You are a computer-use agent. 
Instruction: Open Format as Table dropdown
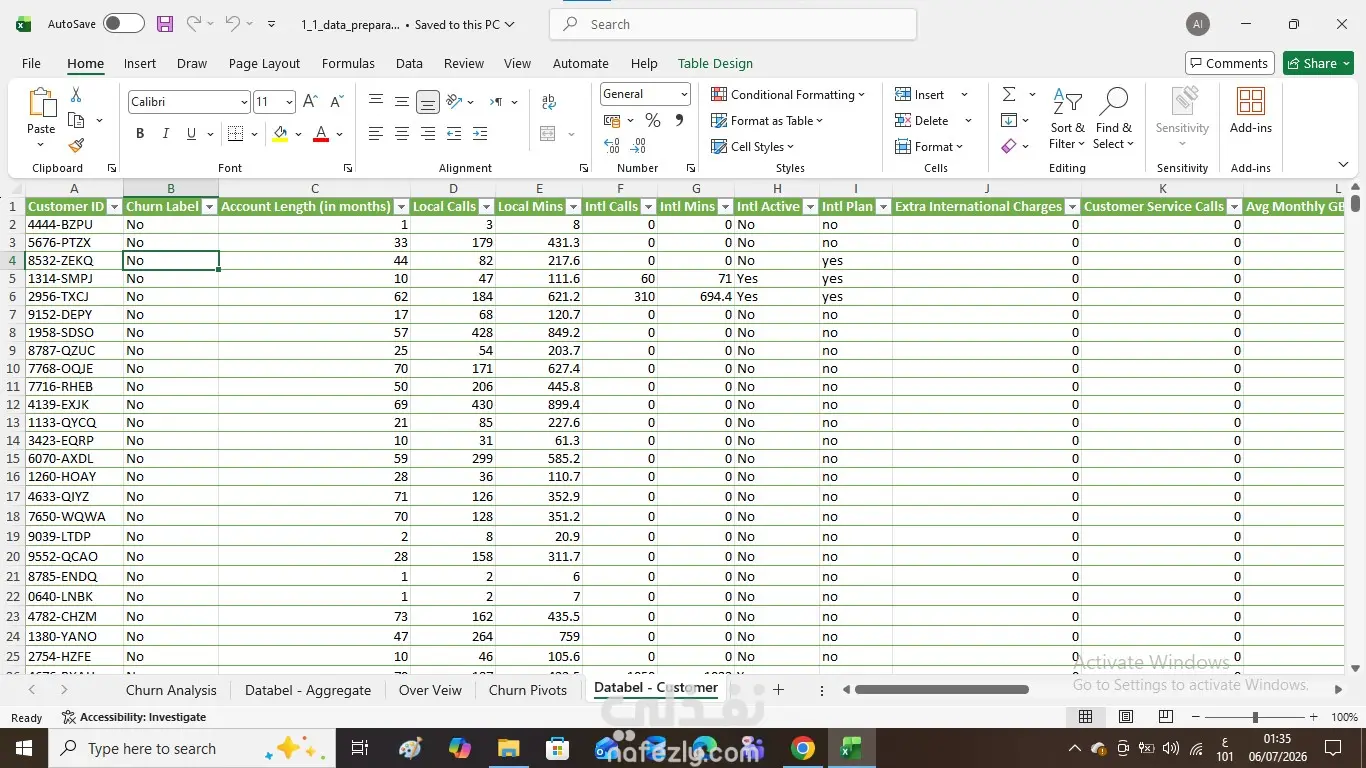coord(767,120)
